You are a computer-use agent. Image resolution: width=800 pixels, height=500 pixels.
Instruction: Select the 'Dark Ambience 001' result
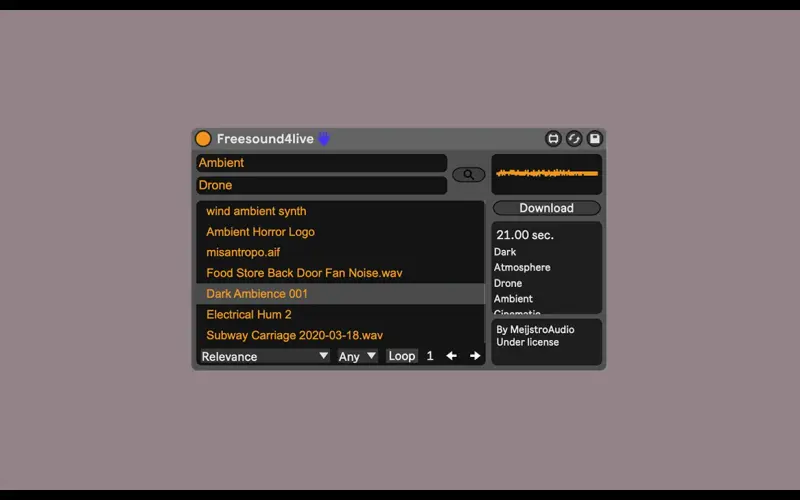click(340, 294)
